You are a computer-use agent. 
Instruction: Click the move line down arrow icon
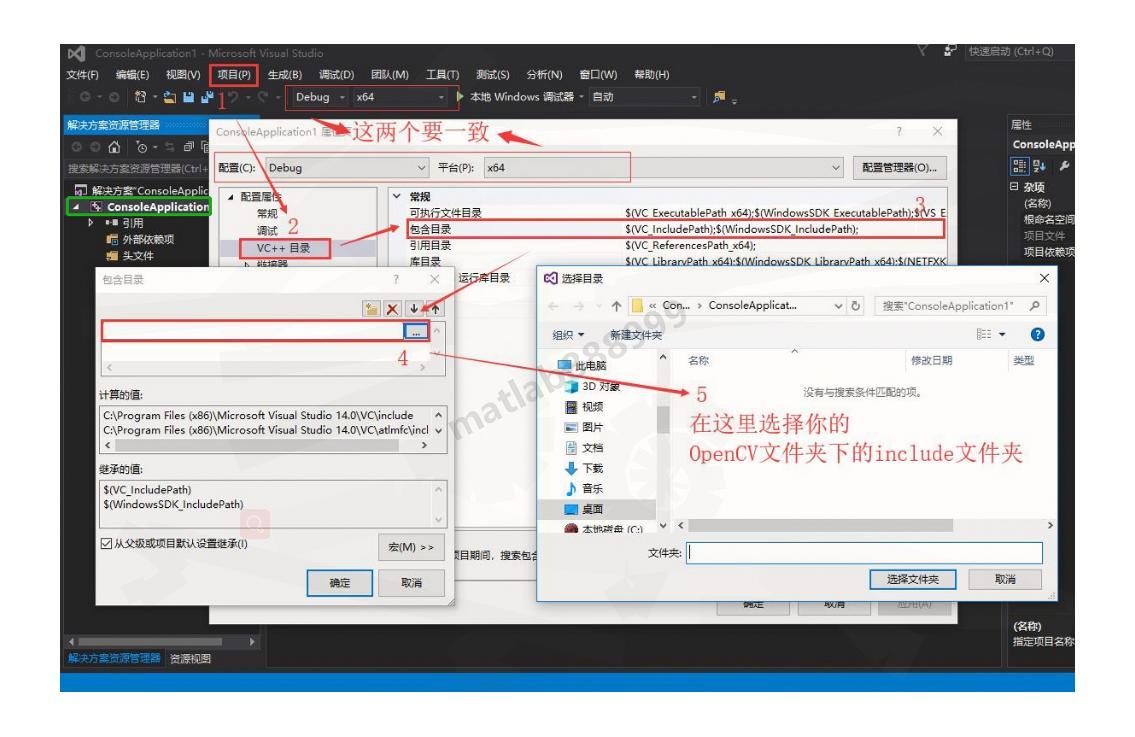tap(414, 309)
